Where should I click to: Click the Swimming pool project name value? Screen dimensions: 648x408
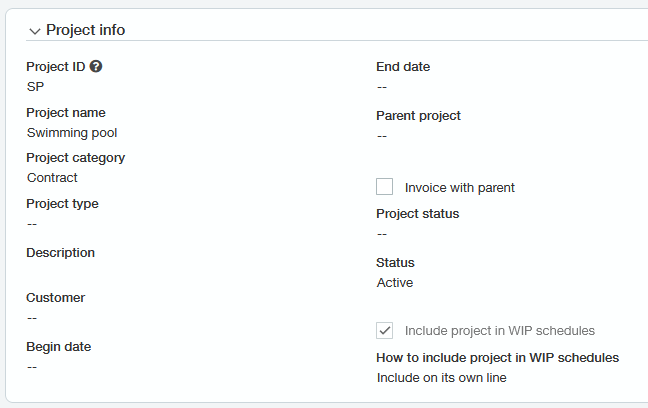(72, 133)
